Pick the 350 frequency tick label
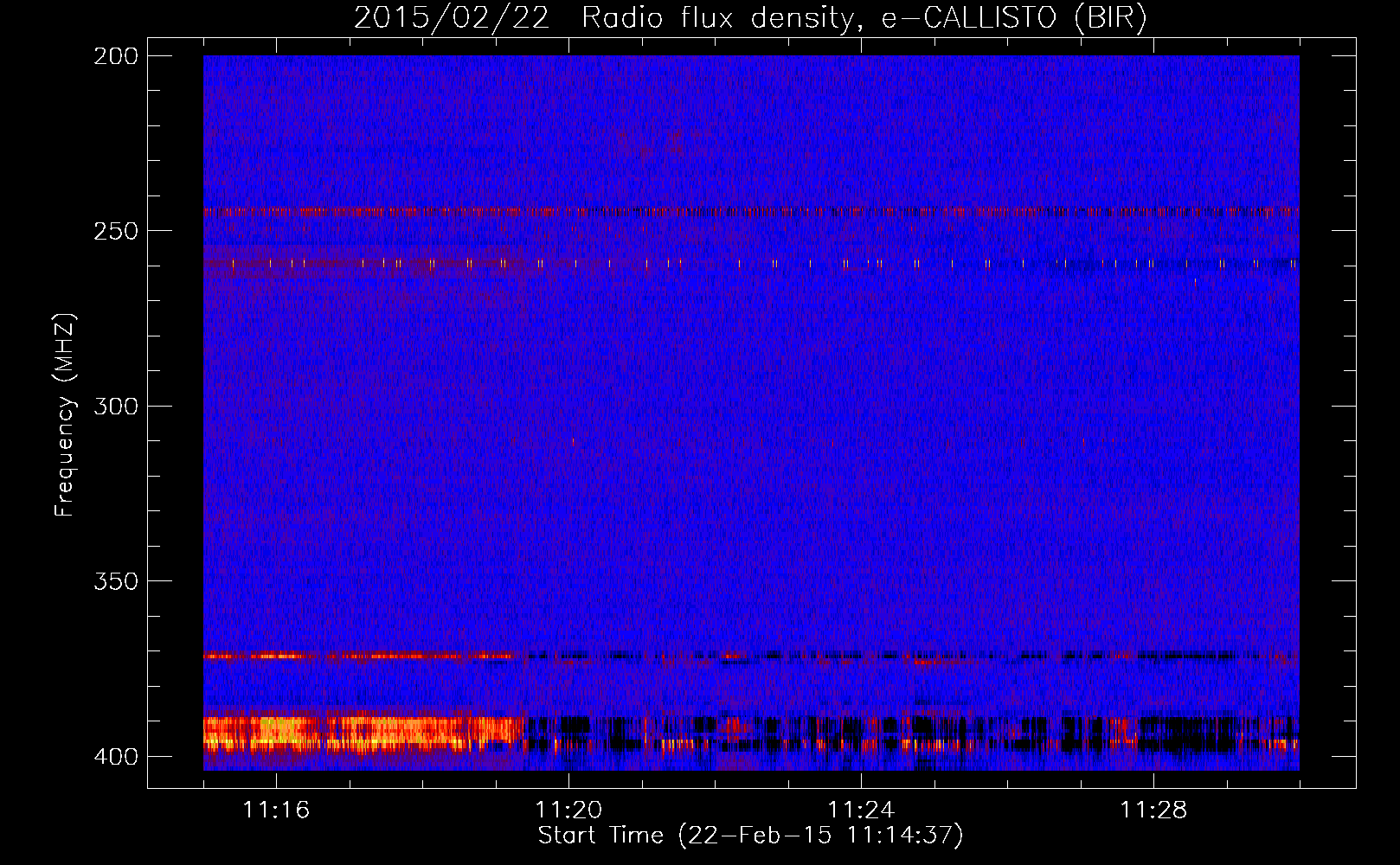Screen dimensions: 1400x865 click(x=116, y=581)
